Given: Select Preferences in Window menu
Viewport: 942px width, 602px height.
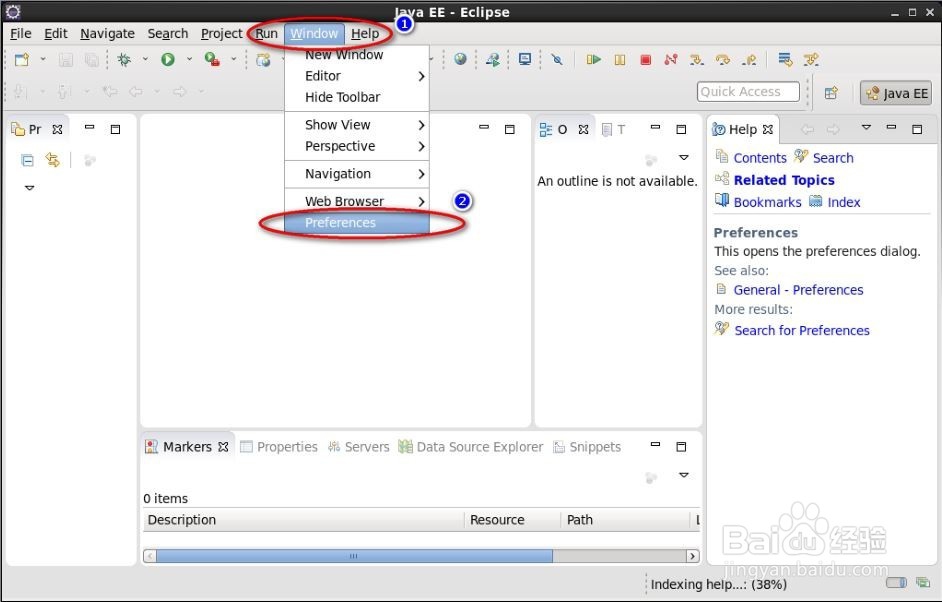Looking at the screenshot, I should (357, 223).
